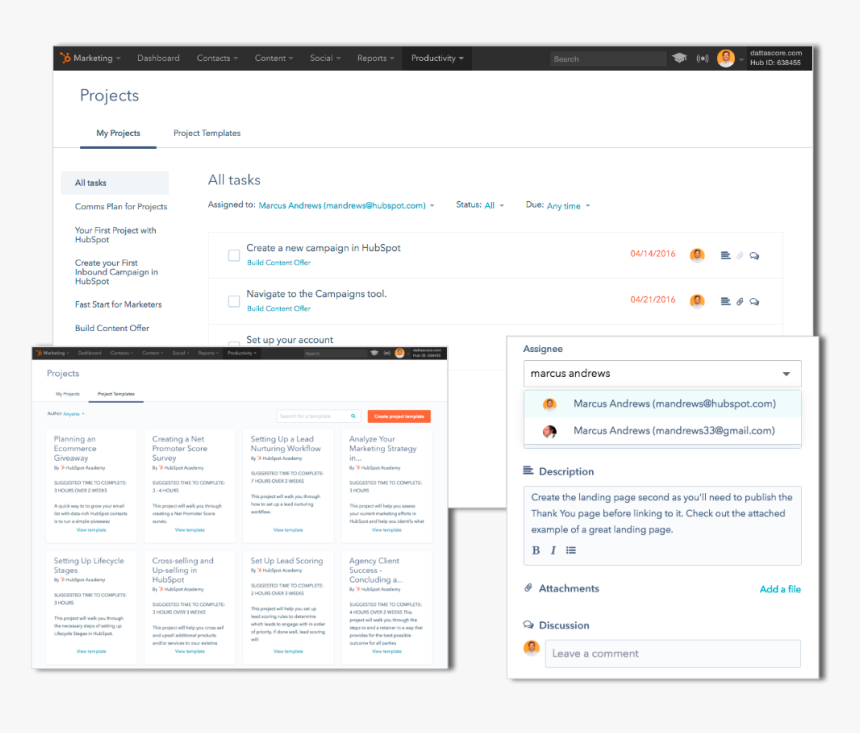Expand the Marketing menu in main nav
The width and height of the screenshot is (860, 733).
(97, 58)
